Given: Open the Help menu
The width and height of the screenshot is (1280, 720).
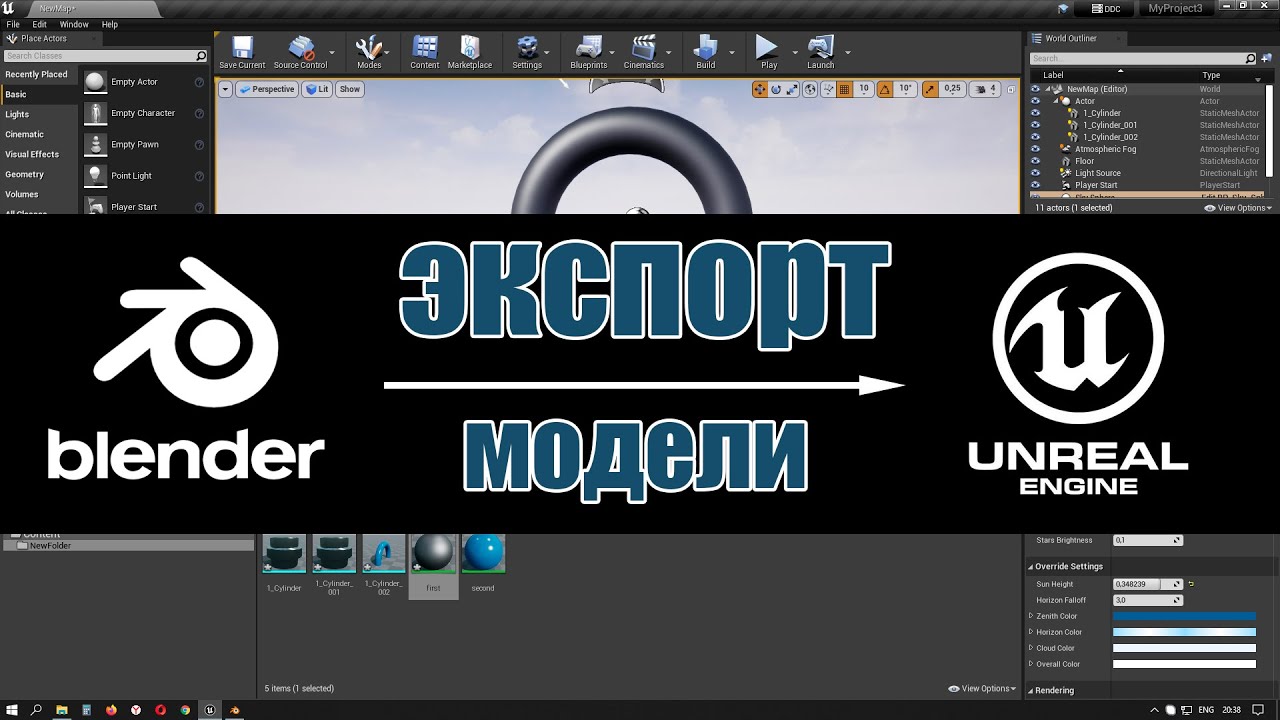Looking at the screenshot, I should (110, 24).
